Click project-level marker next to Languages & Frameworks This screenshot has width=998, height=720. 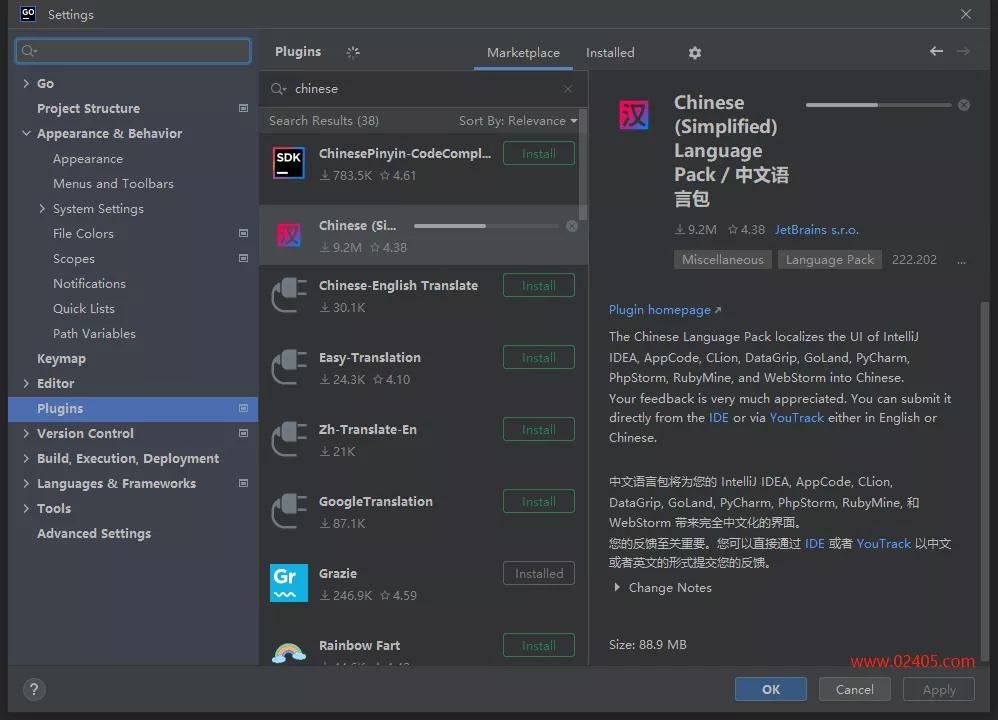click(243, 483)
